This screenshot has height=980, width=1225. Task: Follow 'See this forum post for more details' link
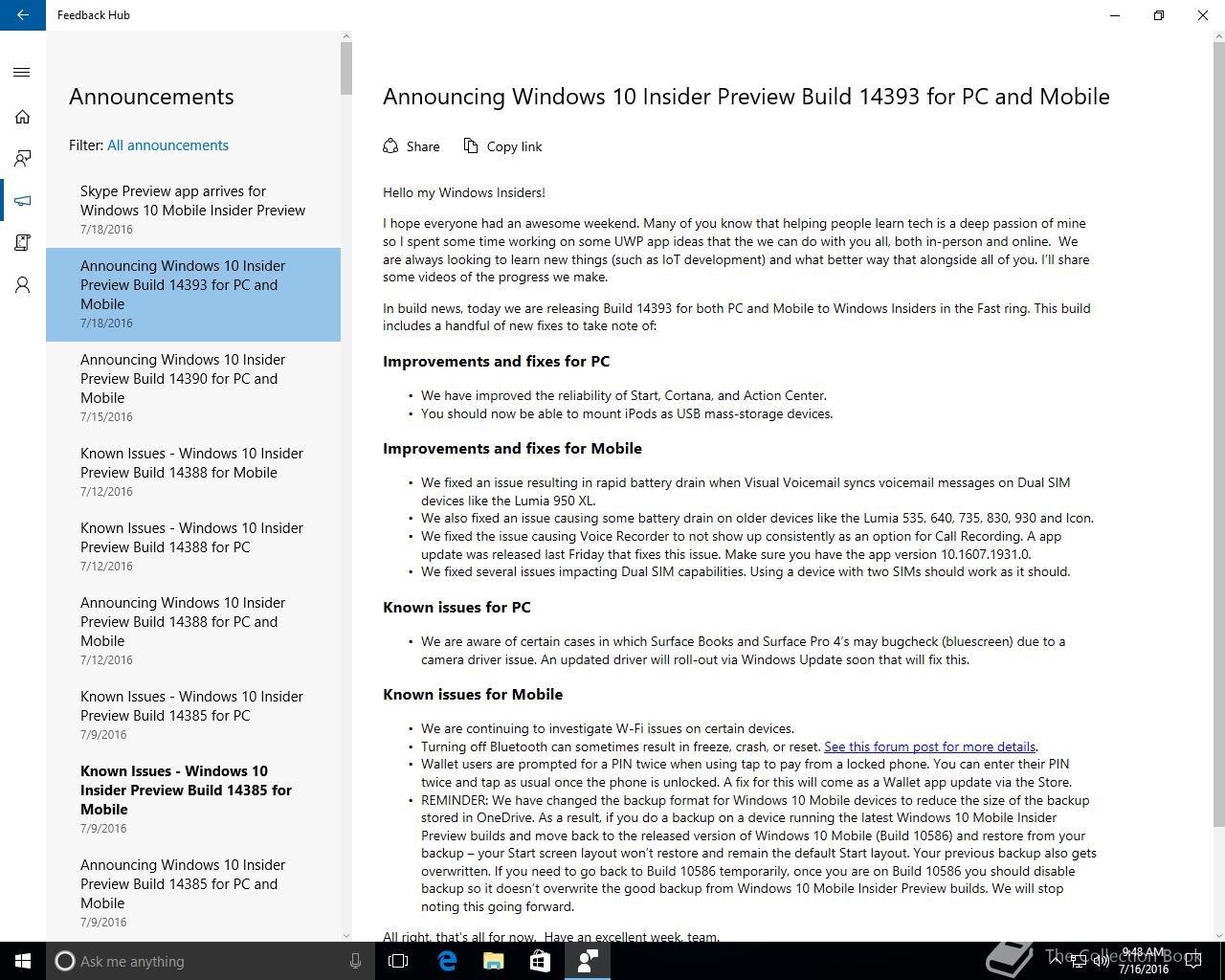coord(929,746)
